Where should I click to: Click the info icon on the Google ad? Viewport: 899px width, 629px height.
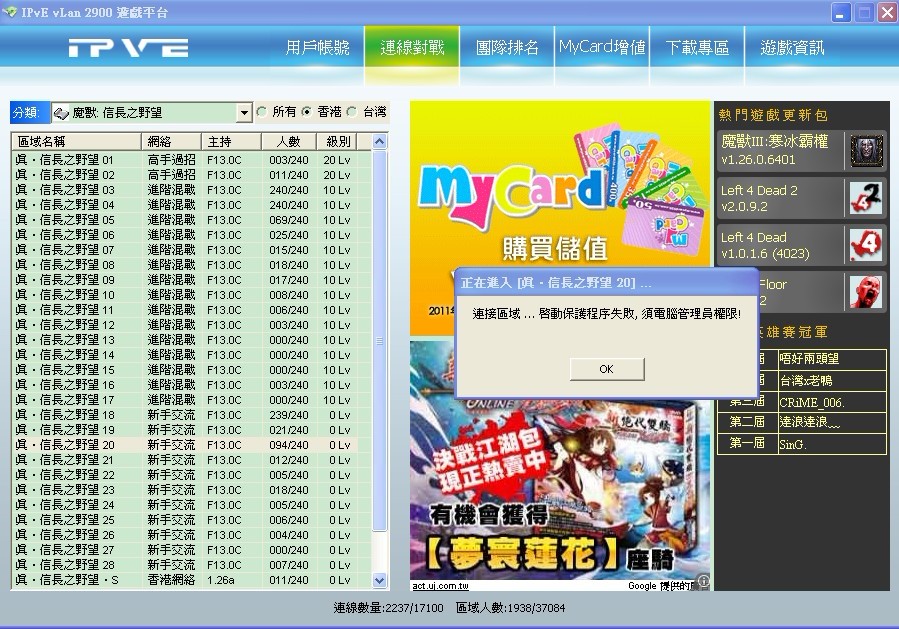click(703, 581)
